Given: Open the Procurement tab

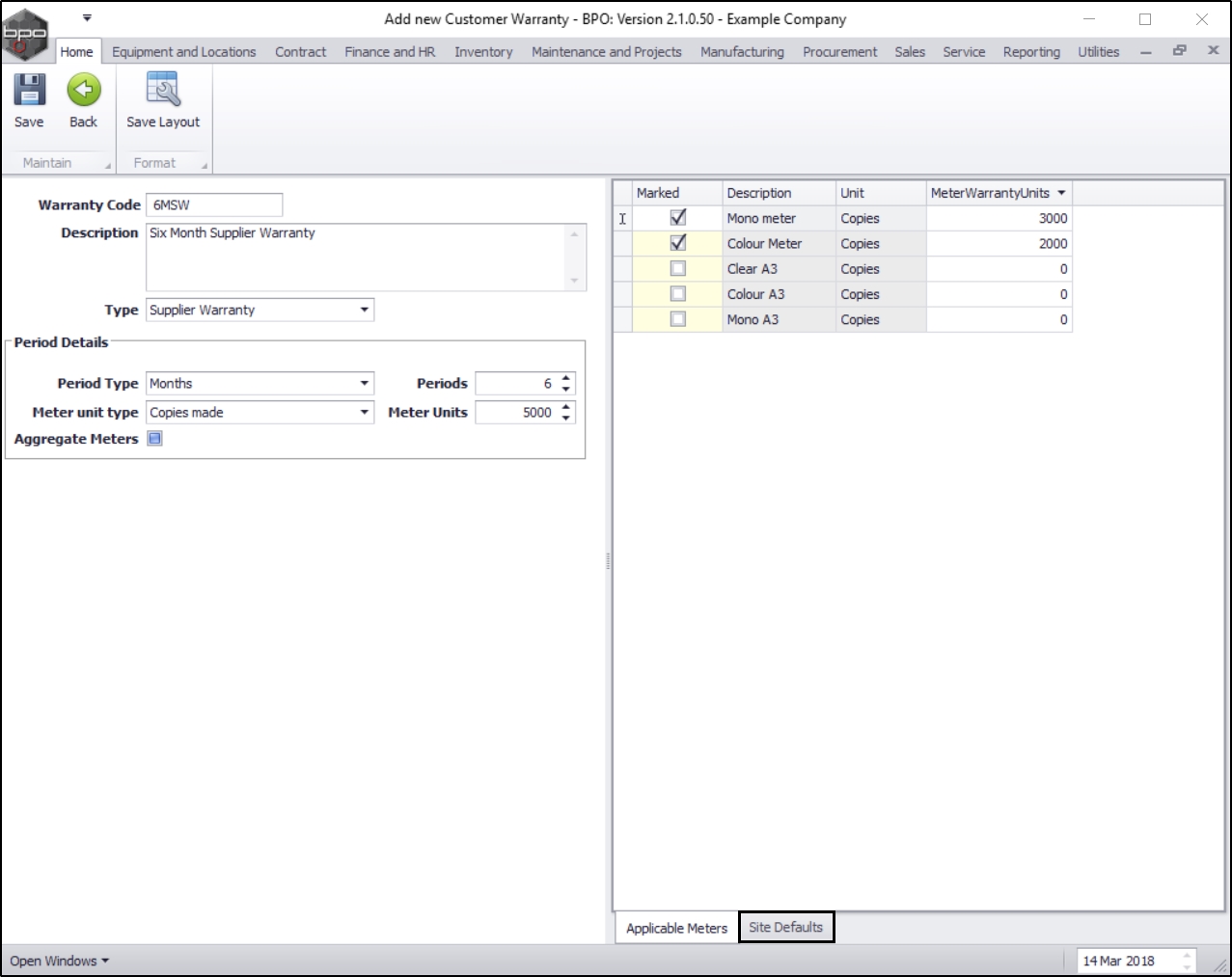Looking at the screenshot, I should pos(840,52).
